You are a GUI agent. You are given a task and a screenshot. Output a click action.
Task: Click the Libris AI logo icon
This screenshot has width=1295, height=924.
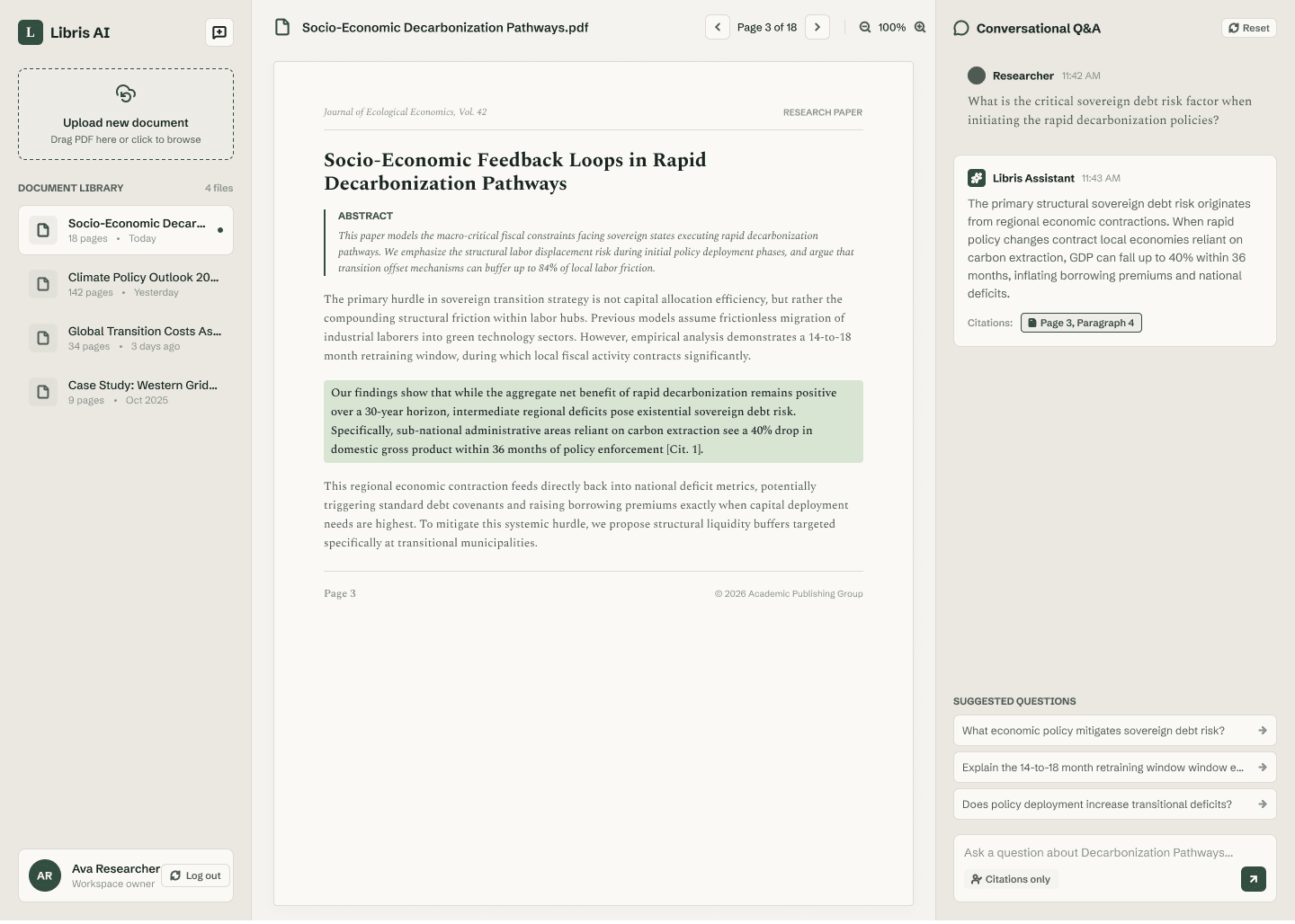pos(31,32)
